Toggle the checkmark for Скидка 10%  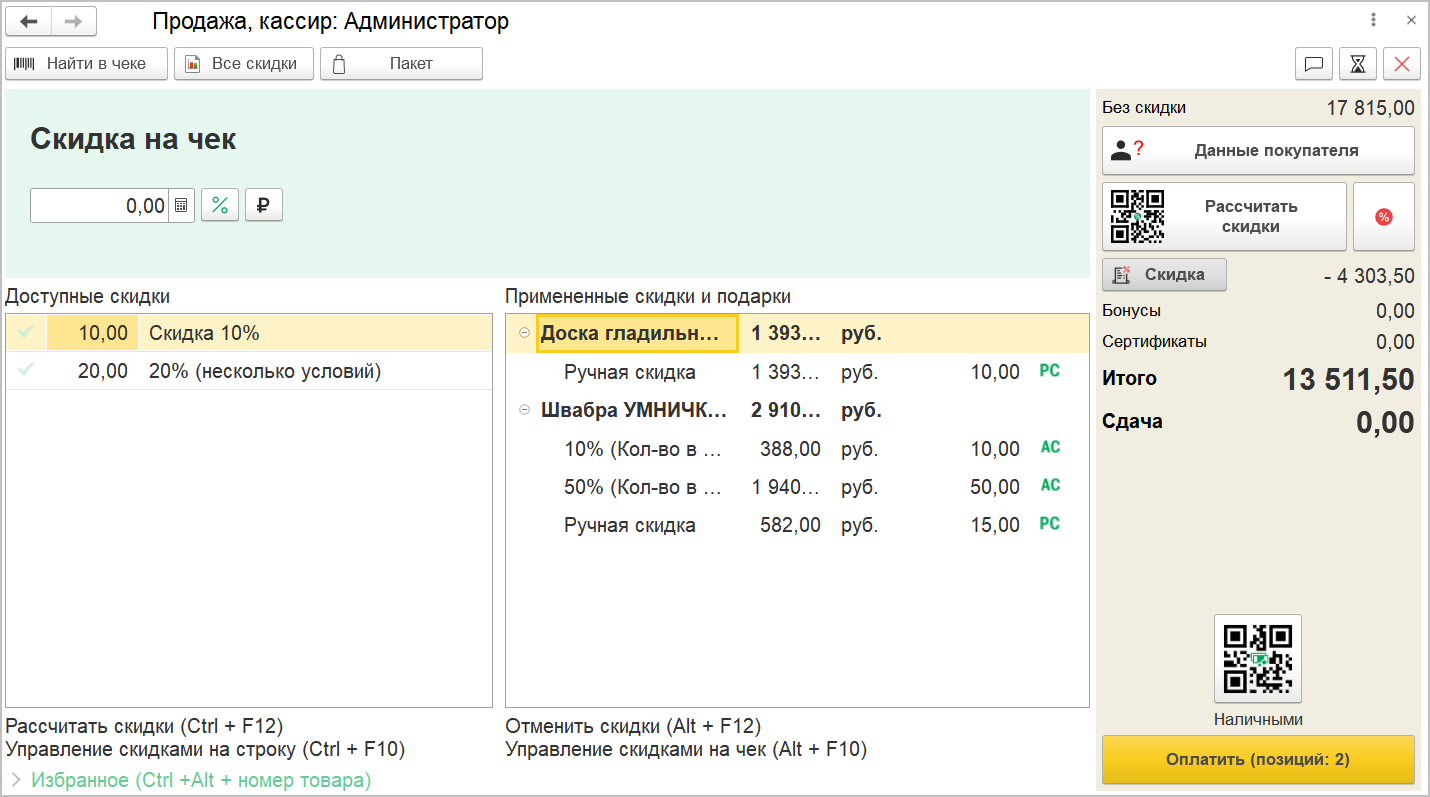pos(26,333)
